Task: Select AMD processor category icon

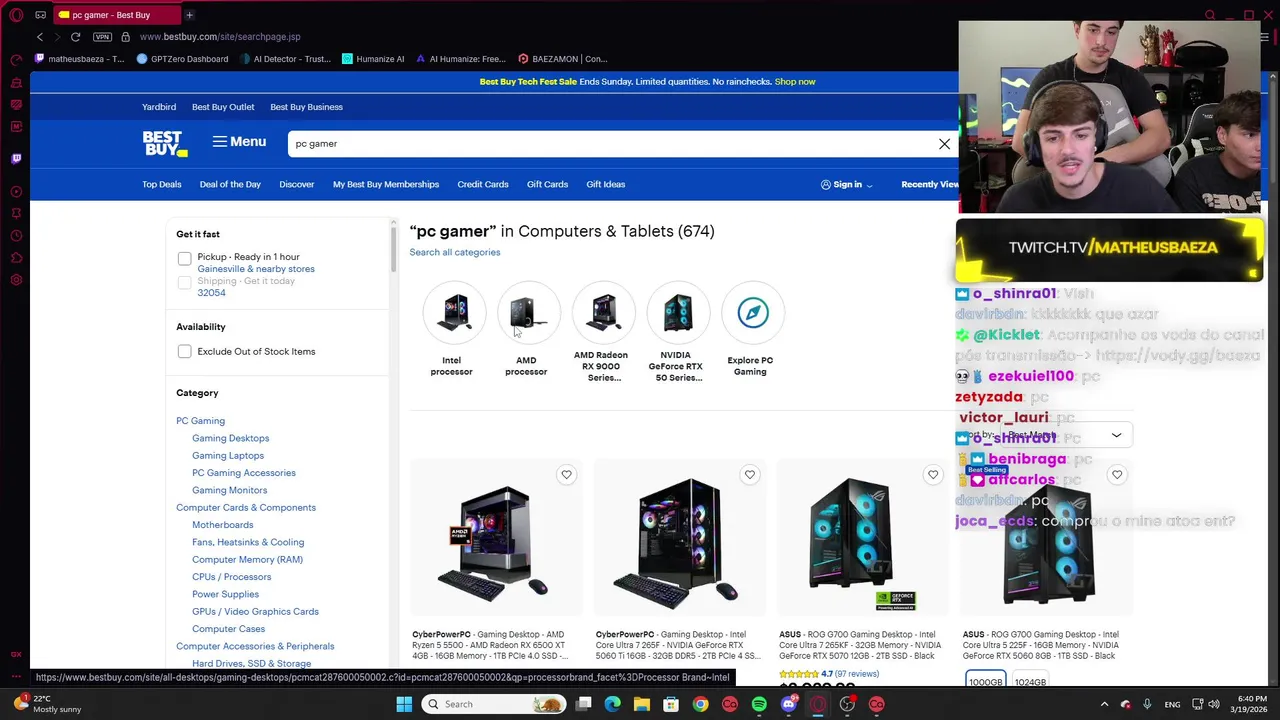Action: (x=528, y=313)
